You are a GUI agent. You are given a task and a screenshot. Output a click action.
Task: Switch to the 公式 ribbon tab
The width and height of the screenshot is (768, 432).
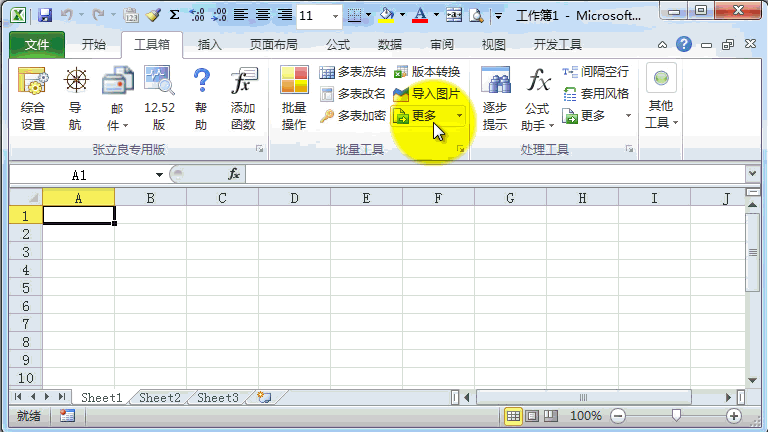(337, 45)
